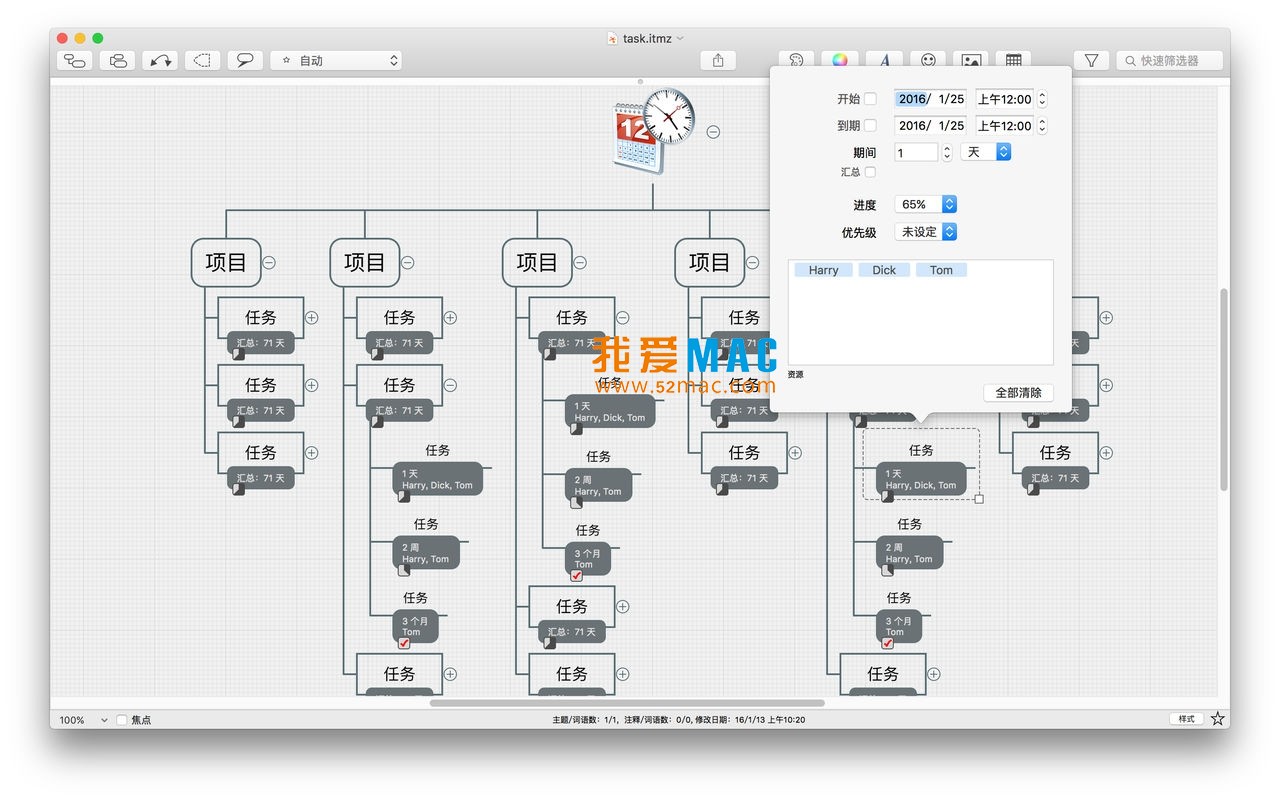Viewport: 1280px width, 800px height.
Task: Open the font panel letter A icon
Action: pos(884,60)
